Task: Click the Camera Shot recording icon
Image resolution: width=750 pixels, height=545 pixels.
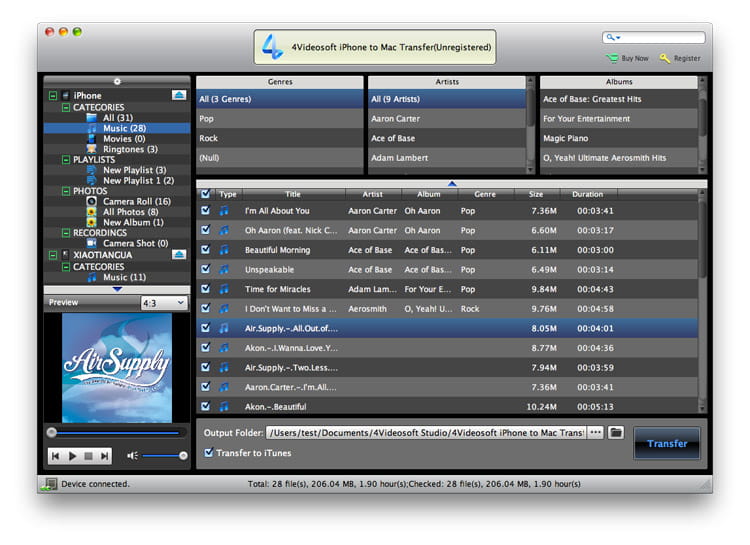Action: click(91, 243)
